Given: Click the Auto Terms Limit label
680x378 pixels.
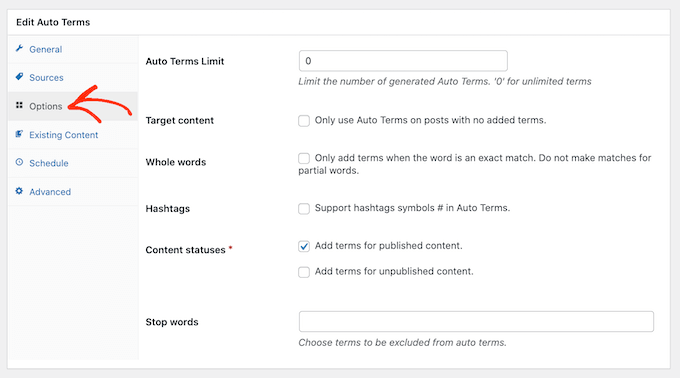Looking at the screenshot, I should (185, 61).
